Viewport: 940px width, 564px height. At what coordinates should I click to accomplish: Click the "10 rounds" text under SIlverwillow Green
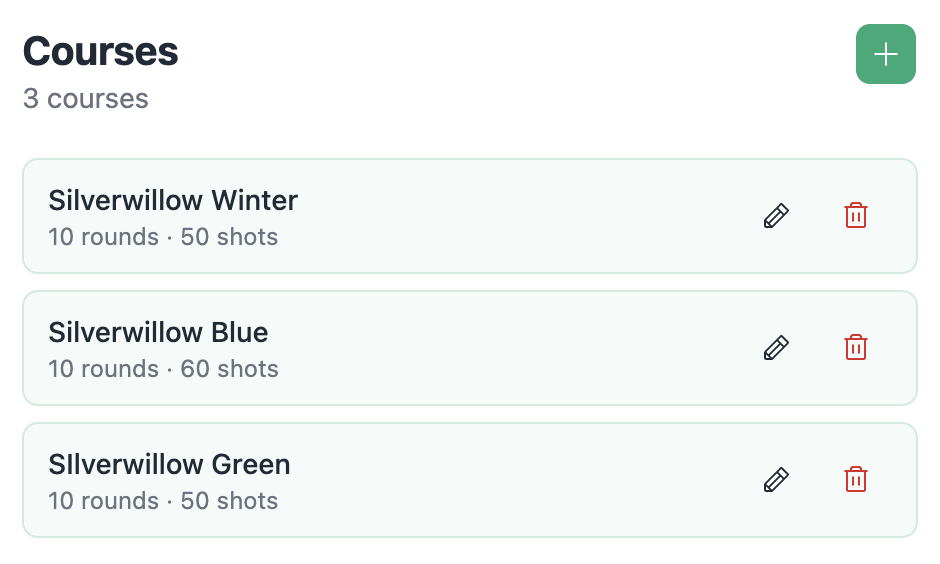coord(103,501)
